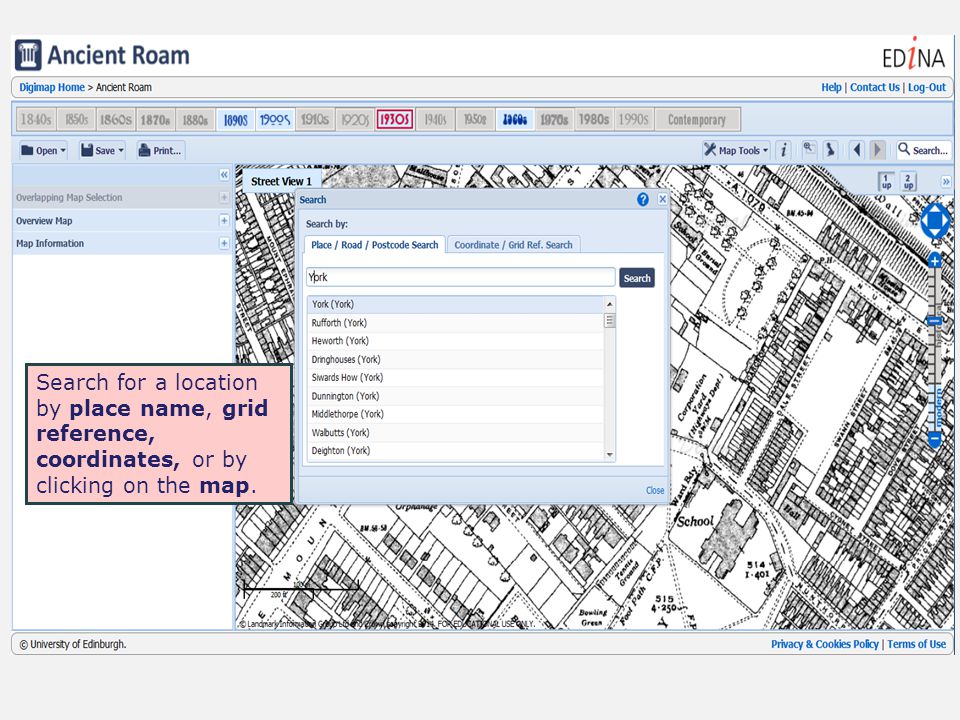The width and height of the screenshot is (960, 720).
Task: Expand the Map Information panel
Action: pos(224,243)
